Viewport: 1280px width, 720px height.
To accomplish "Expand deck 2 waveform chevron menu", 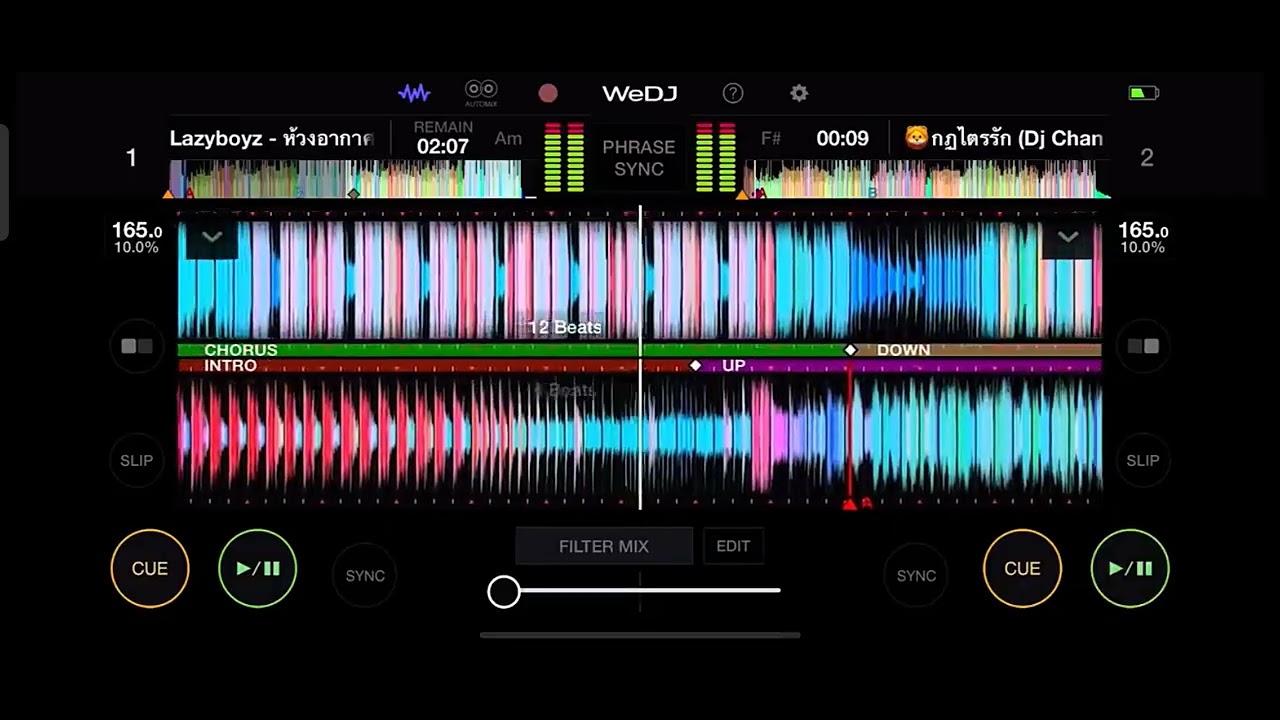I will pos(1068,238).
